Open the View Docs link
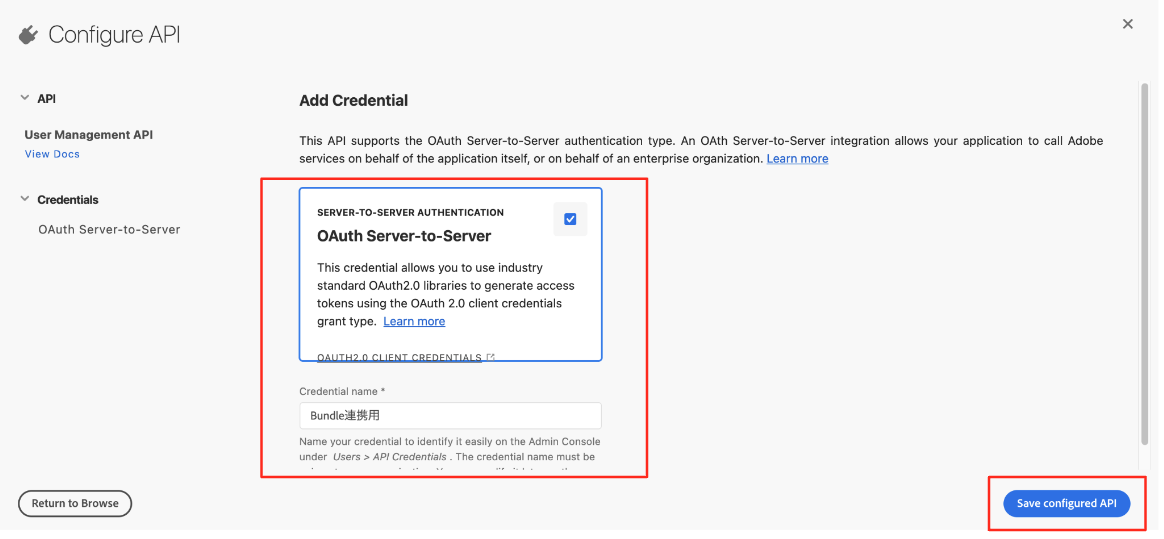This screenshot has height=539, width=1164. [52, 154]
